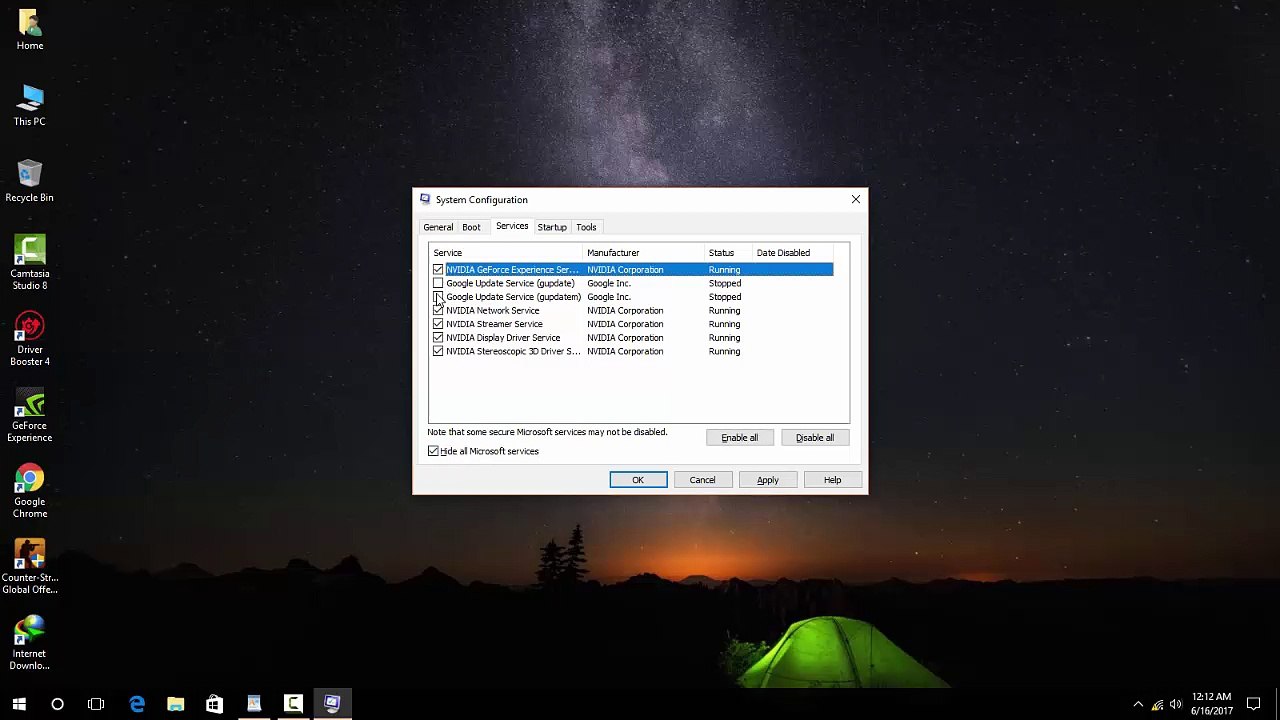
Task: Open the network tray icon
Action: (x=1157, y=704)
